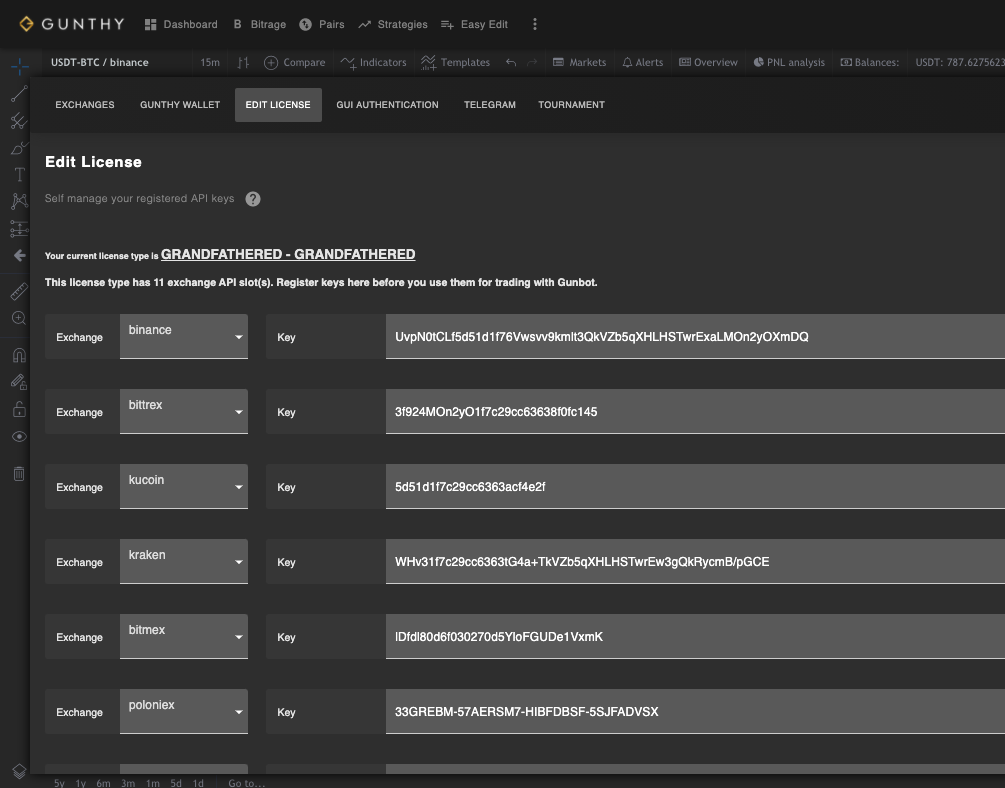This screenshot has width=1005, height=788.
Task: Select the ruler measure tool
Action: [18, 292]
